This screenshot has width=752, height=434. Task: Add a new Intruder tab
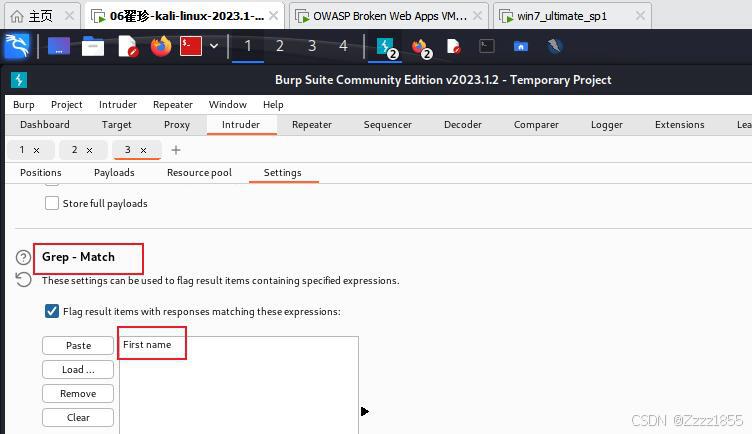176,150
